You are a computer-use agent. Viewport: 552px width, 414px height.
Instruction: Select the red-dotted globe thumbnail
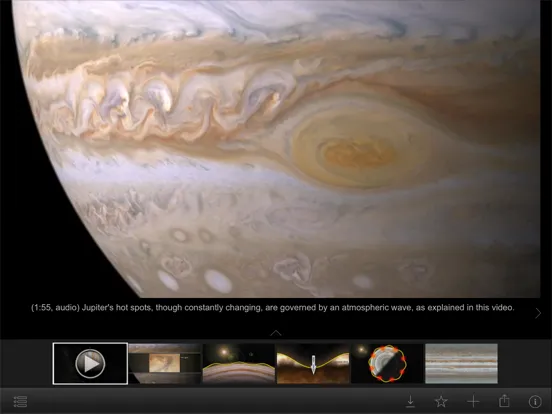click(387, 364)
